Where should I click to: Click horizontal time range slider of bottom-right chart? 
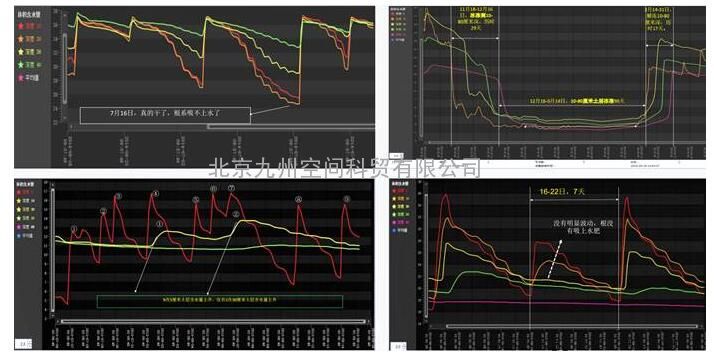pos(572,326)
